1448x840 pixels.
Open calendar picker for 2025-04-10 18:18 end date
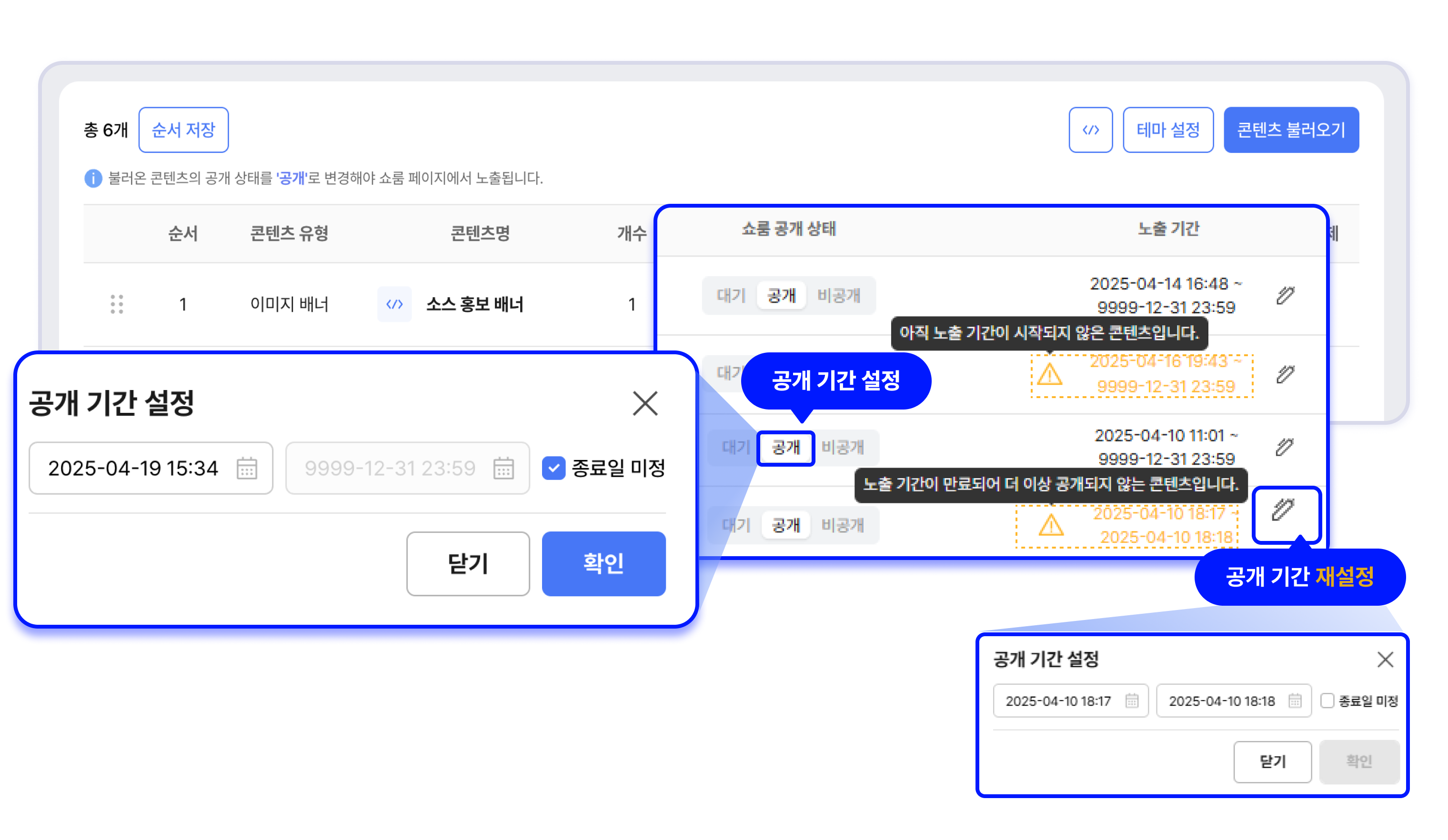tap(1295, 700)
